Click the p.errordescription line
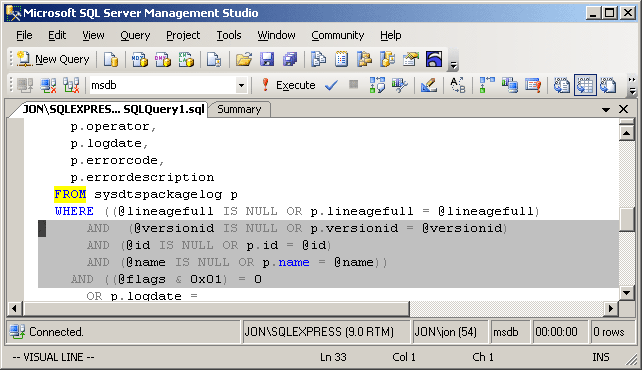Image resolution: width=642 pixels, height=370 pixels. (x=142, y=178)
